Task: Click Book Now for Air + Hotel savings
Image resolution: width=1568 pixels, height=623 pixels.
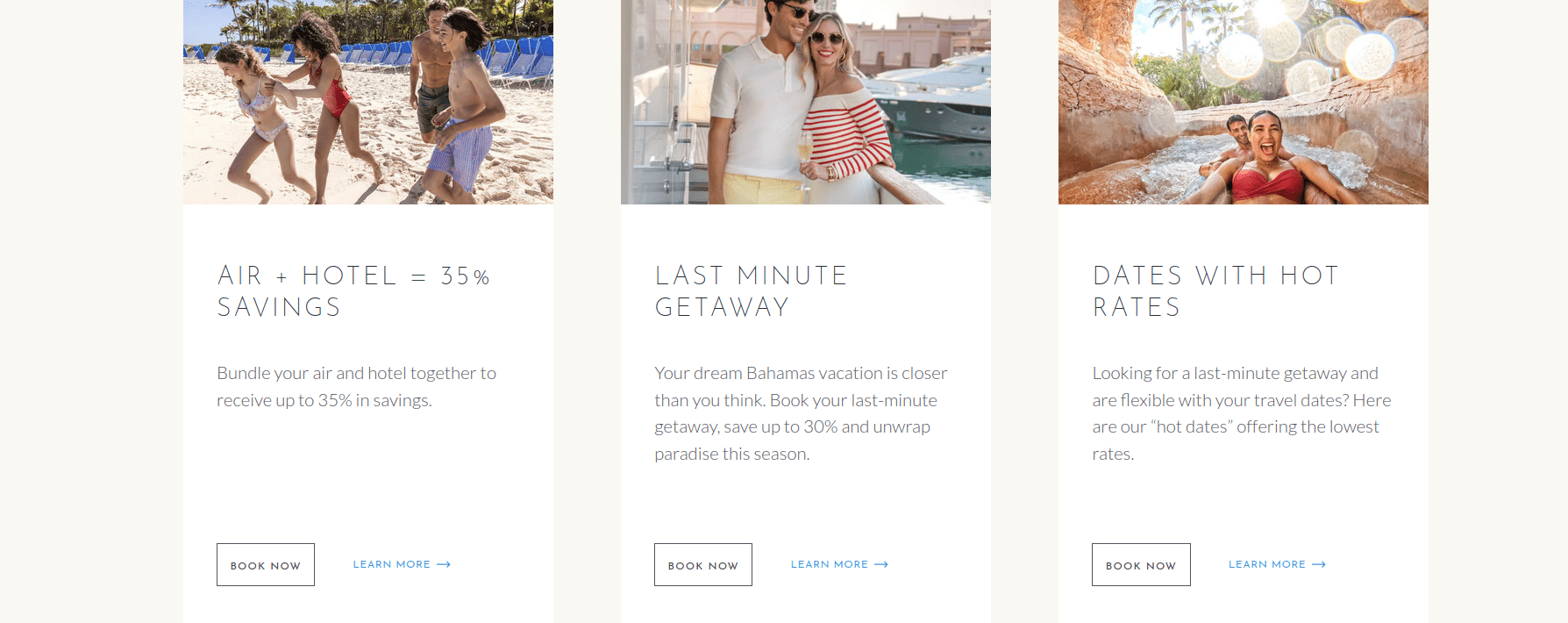Action: (x=265, y=565)
